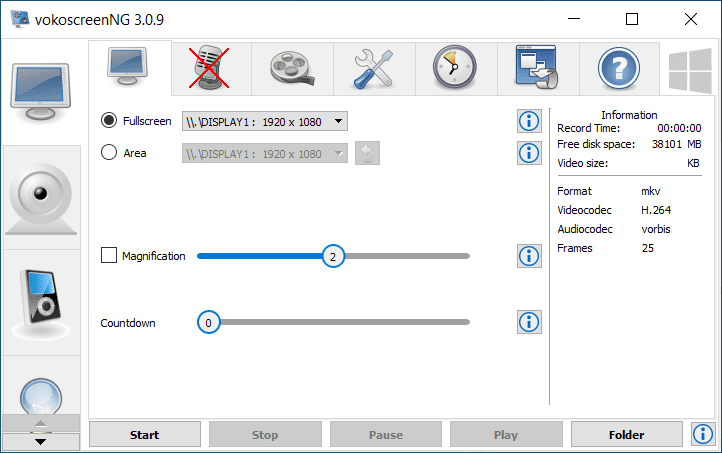Minimize the vokoscreenNG window
The width and height of the screenshot is (722, 453).
pos(574,19)
